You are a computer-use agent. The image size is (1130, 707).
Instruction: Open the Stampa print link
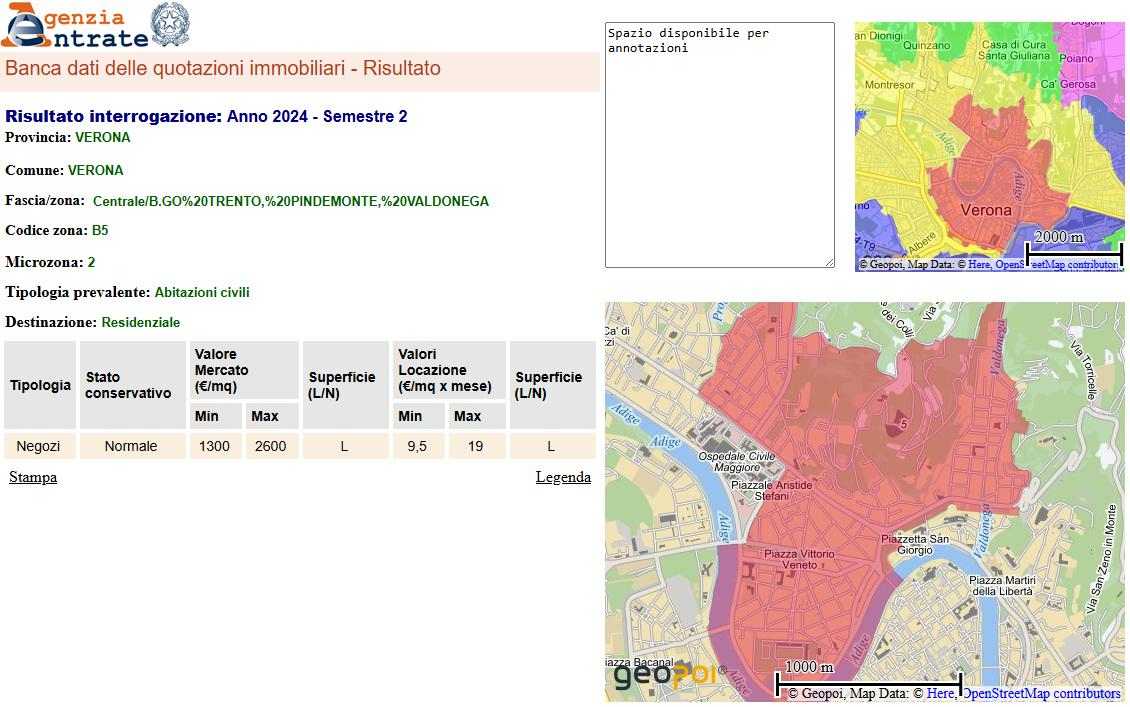coord(33,478)
